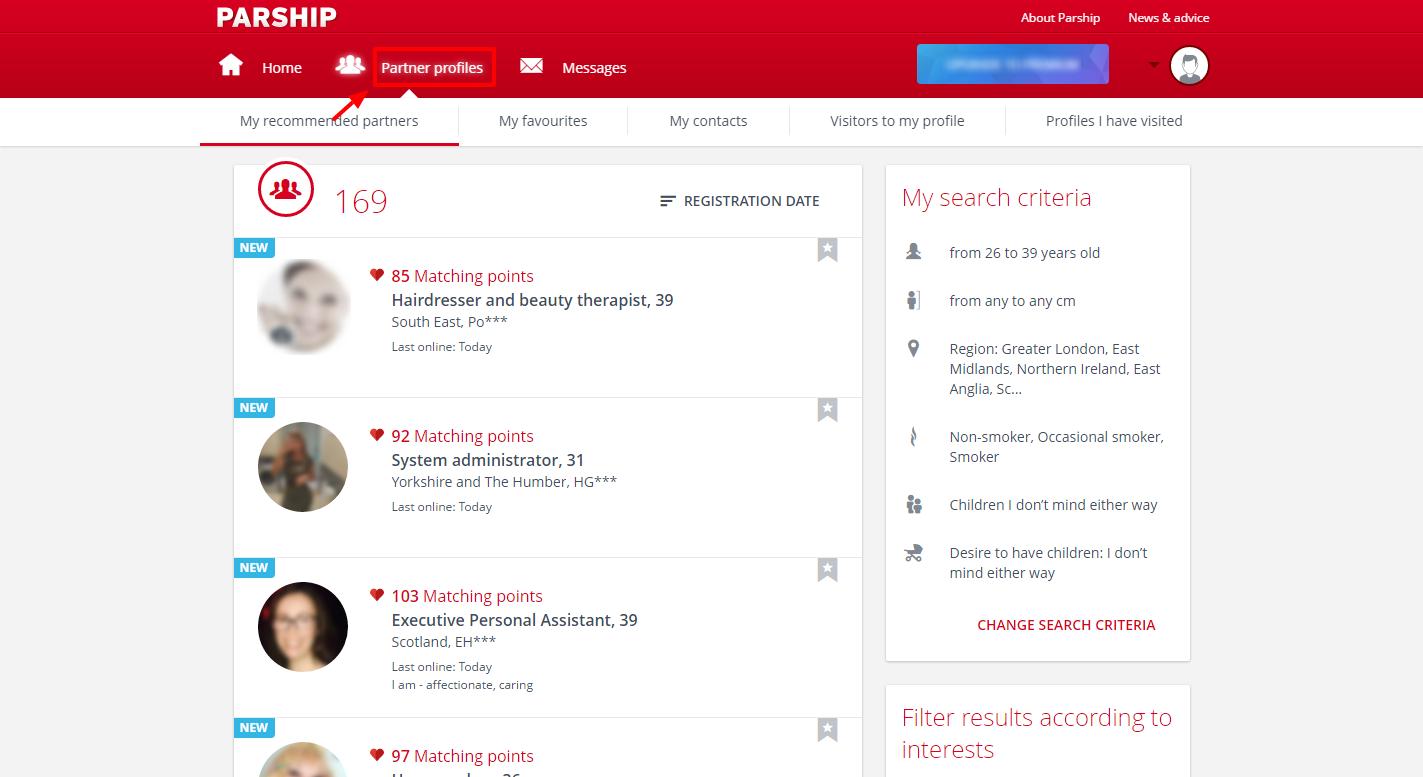Click 'from 26 to 39 years old'
The width and height of the screenshot is (1423, 777).
1024,253
